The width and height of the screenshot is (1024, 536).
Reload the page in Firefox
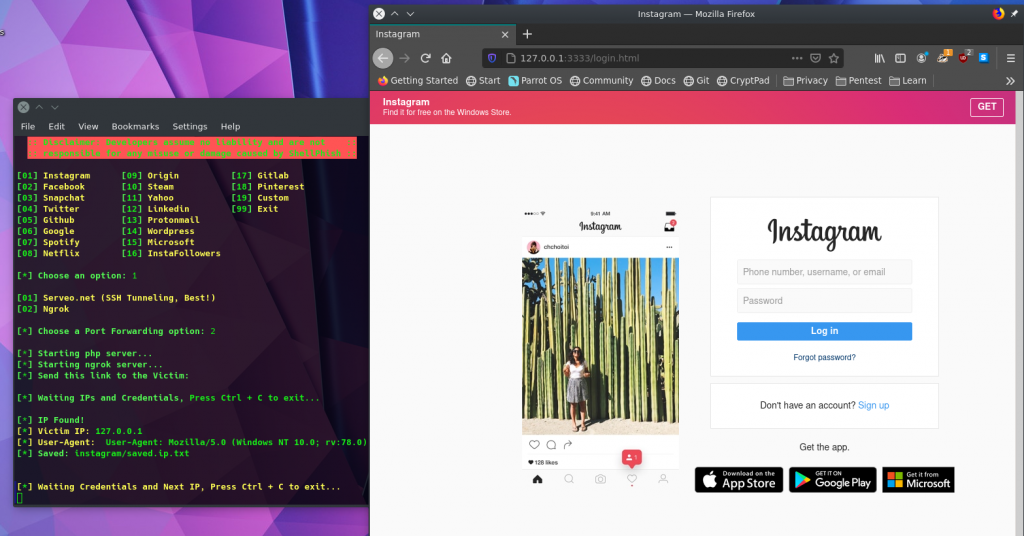coord(426,58)
